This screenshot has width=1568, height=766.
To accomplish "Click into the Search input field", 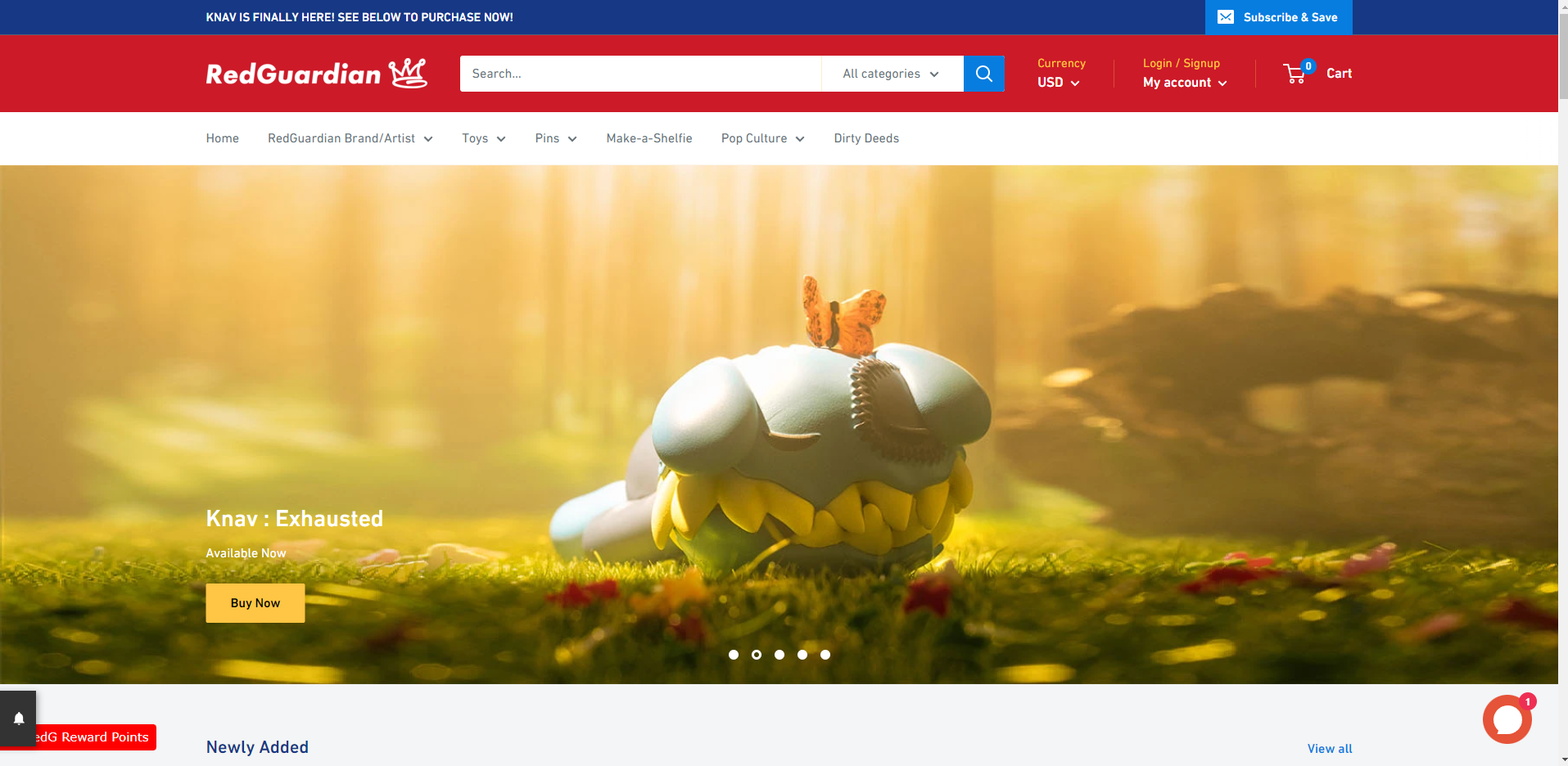I will (x=640, y=74).
